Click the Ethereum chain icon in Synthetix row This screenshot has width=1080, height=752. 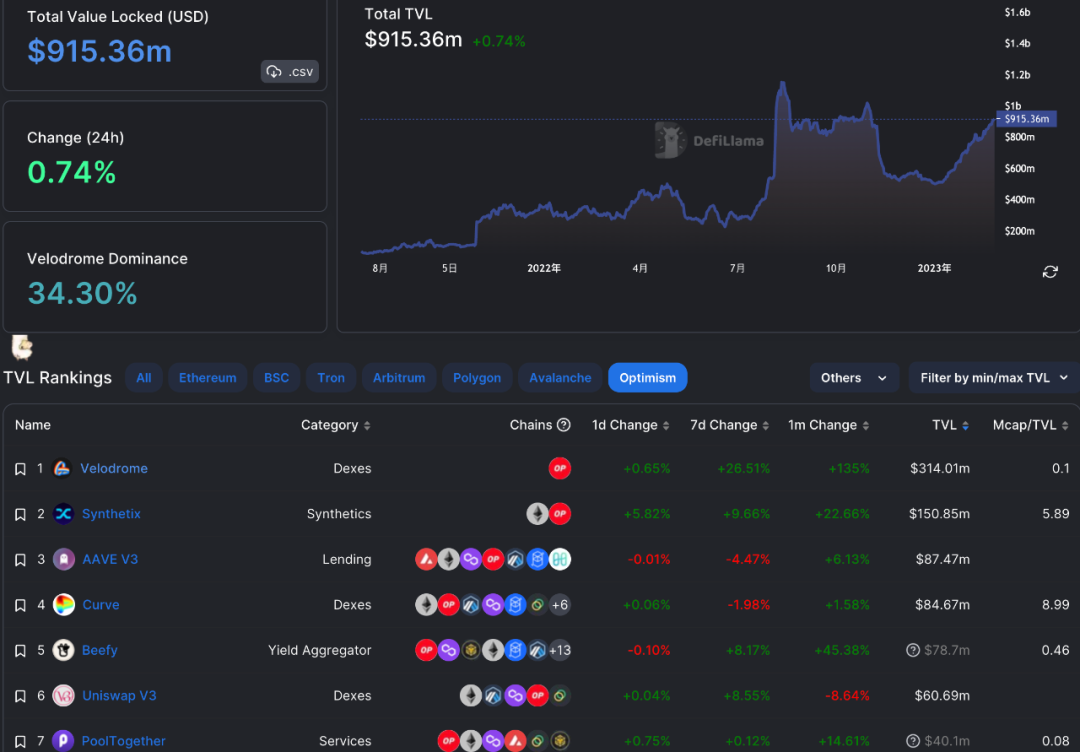tap(537, 514)
